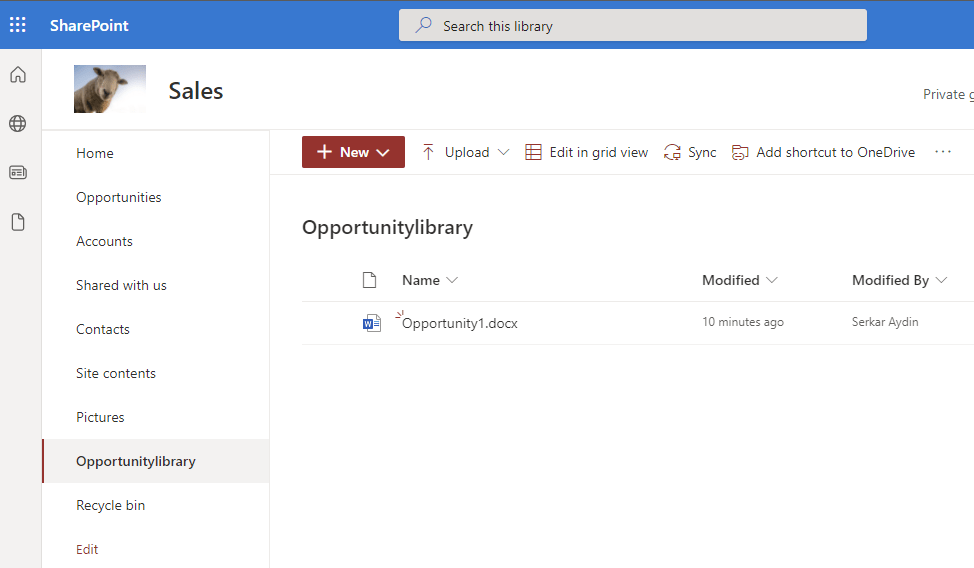
Task: Click the Sales site title
Action: pyautogui.click(x=196, y=91)
